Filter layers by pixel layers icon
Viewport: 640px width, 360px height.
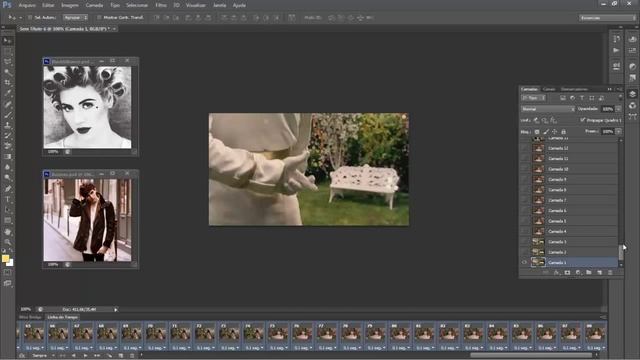click(562, 98)
